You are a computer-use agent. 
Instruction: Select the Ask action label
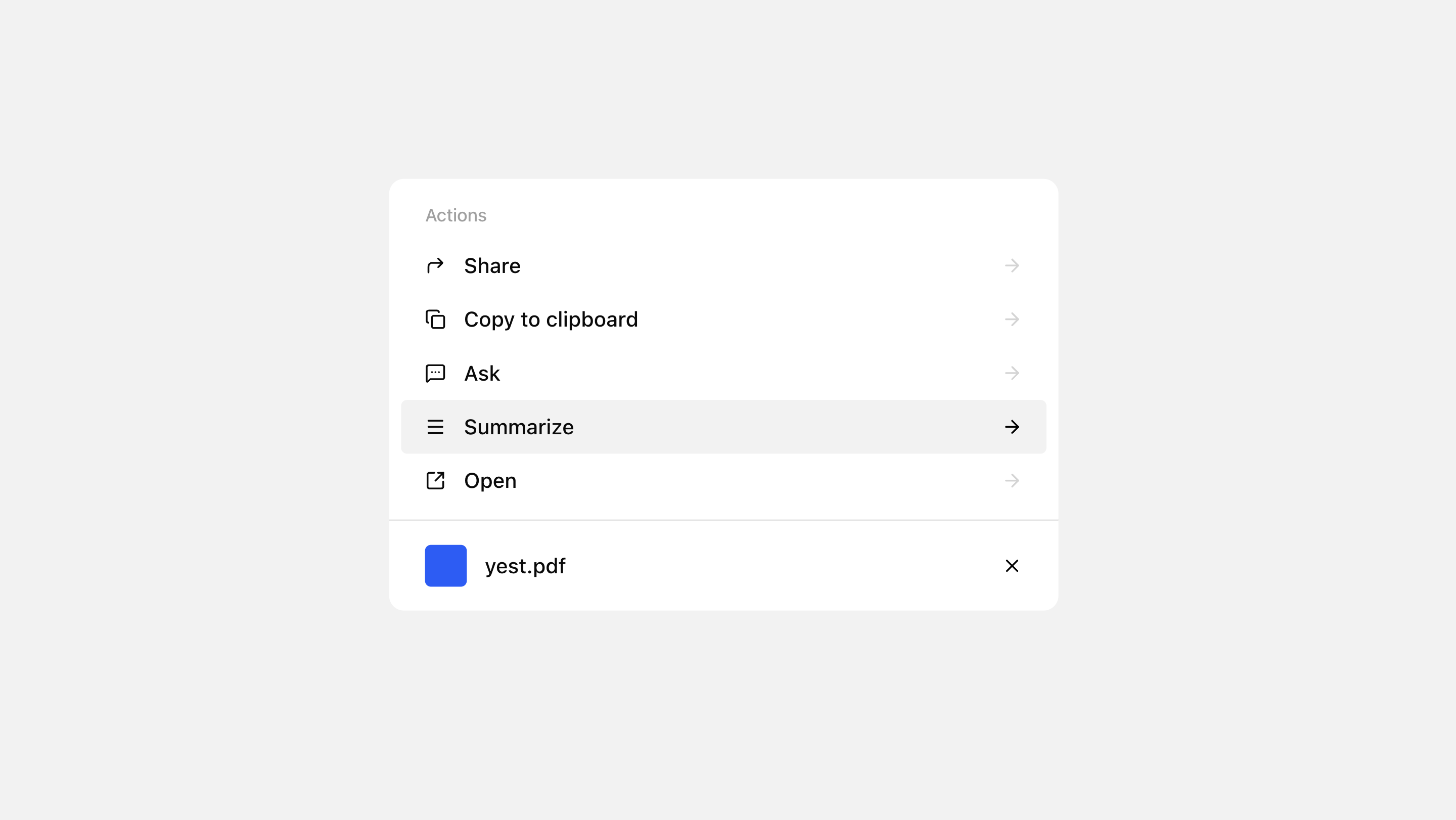482,373
